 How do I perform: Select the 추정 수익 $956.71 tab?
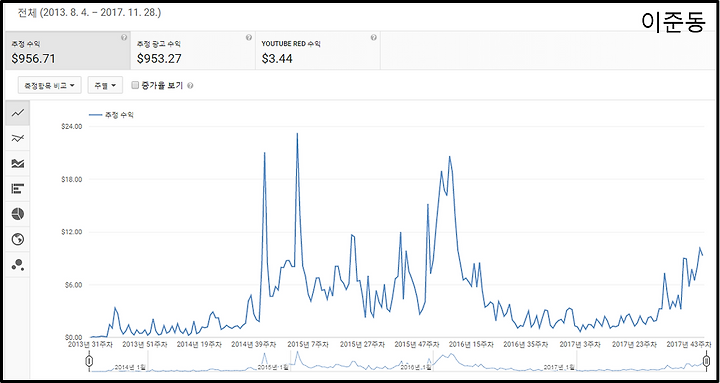point(68,51)
